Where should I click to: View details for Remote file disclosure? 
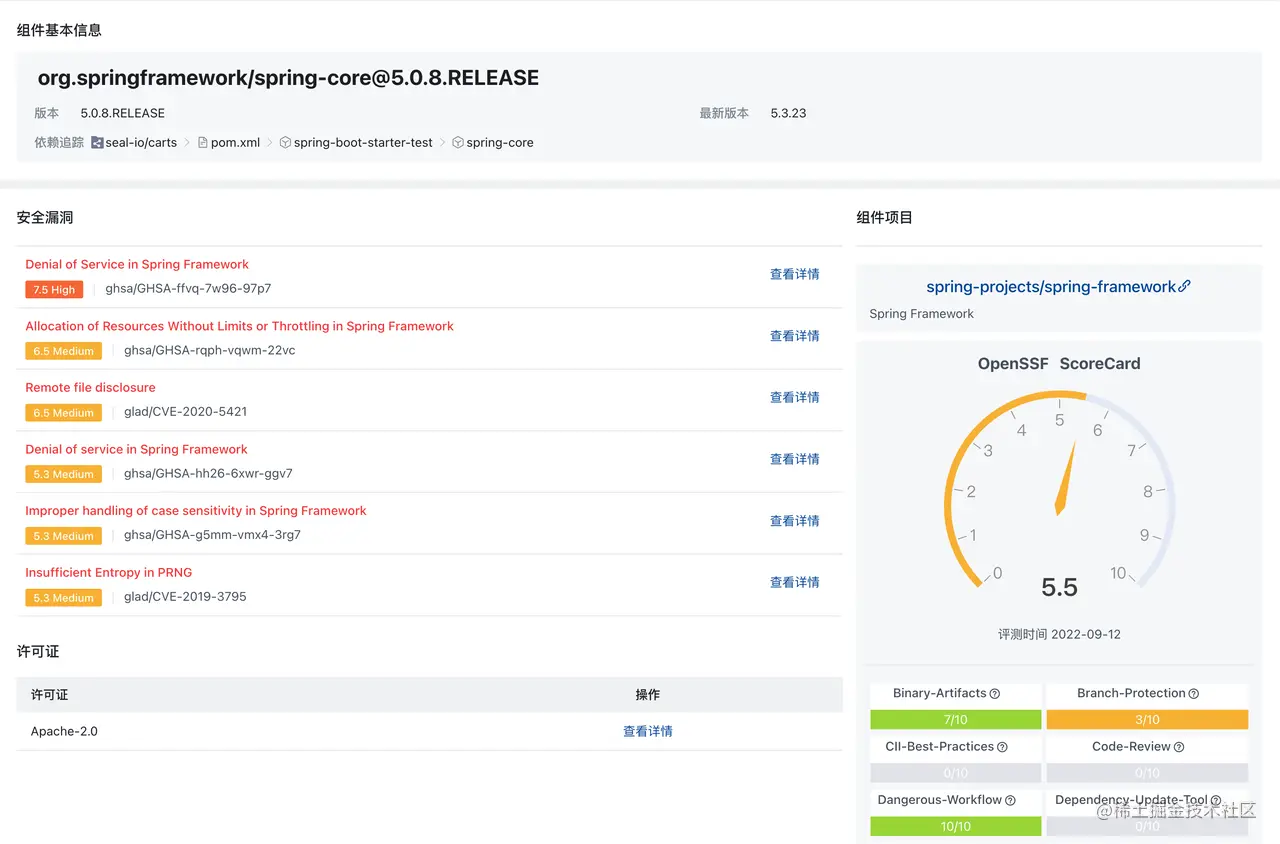pos(795,397)
